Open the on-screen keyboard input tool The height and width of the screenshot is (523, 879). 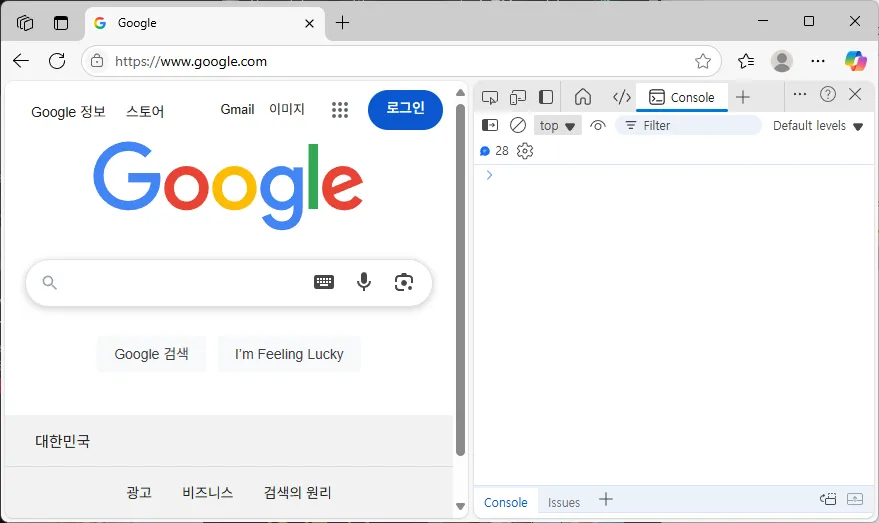(x=323, y=282)
